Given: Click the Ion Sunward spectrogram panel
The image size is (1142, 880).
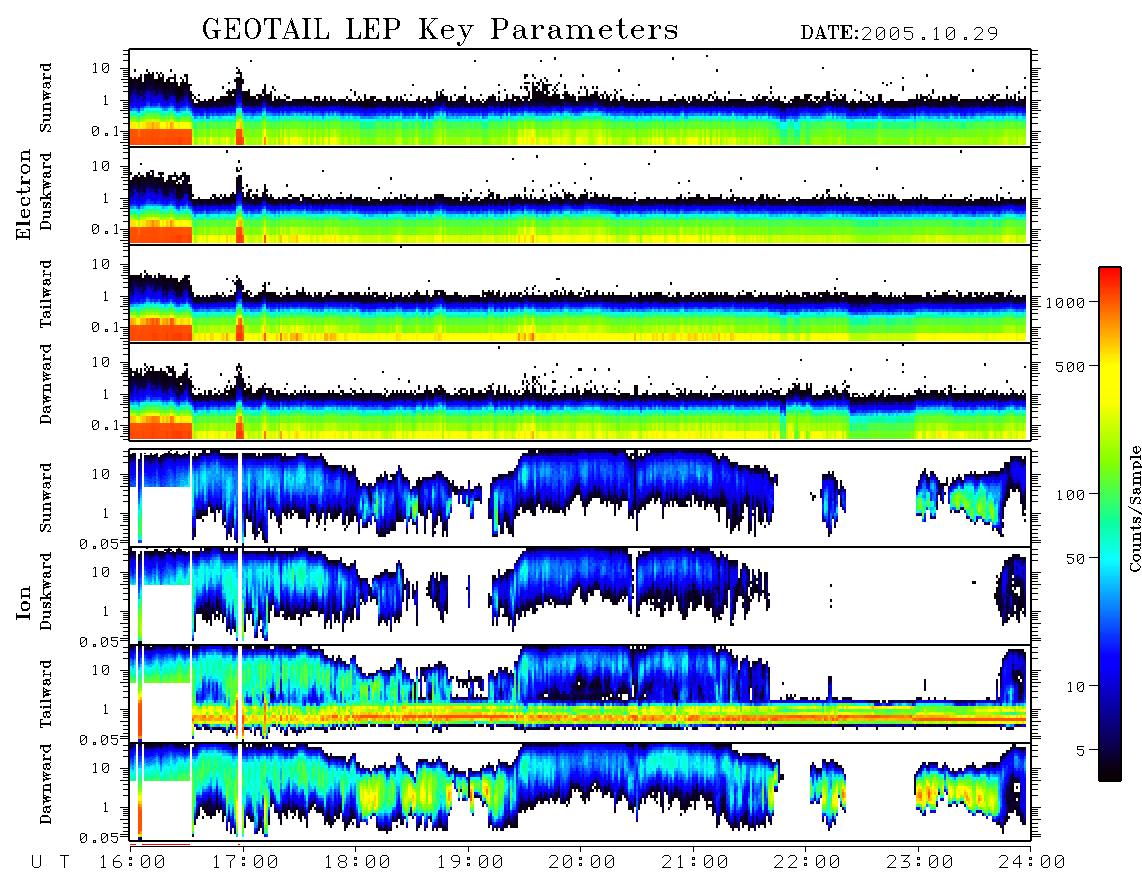Looking at the screenshot, I should click(x=580, y=498).
